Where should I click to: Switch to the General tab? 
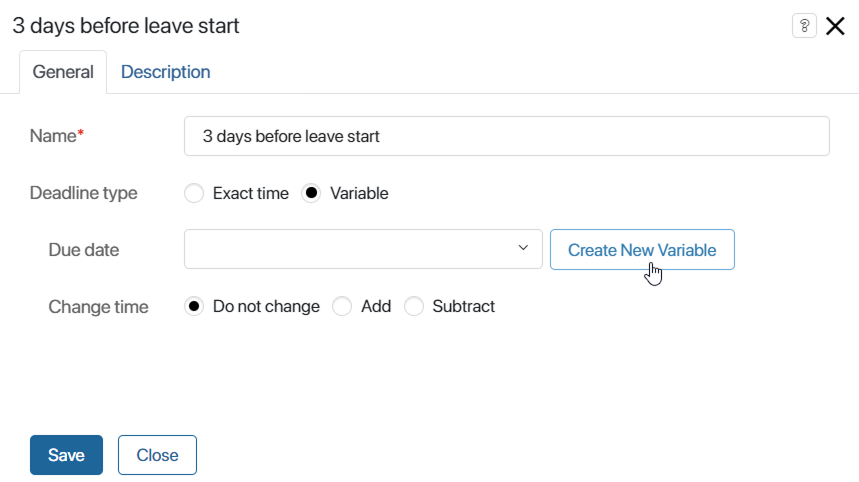click(63, 72)
